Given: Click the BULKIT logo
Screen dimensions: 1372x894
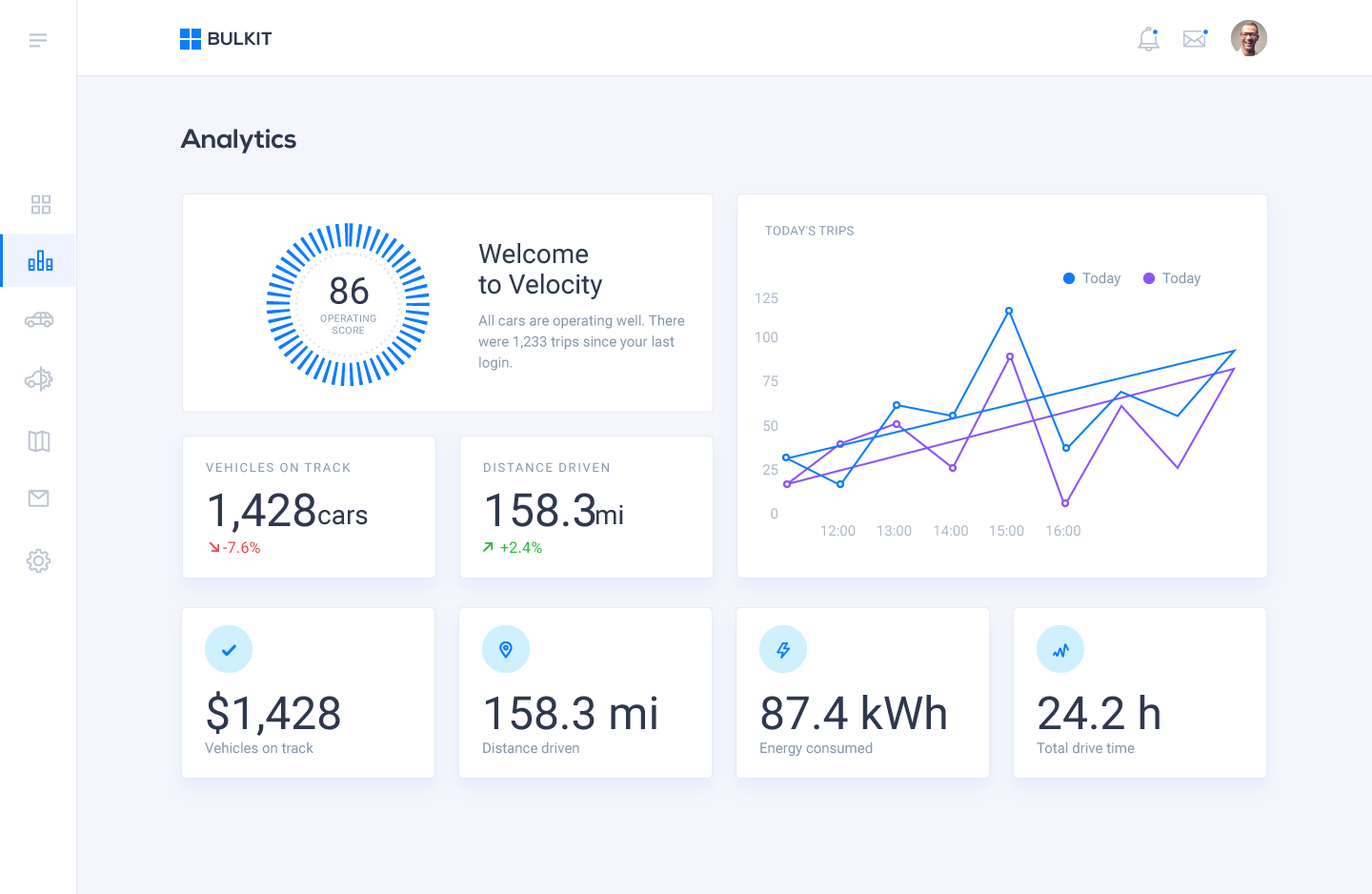Looking at the screenshot, I should [226, 39].
